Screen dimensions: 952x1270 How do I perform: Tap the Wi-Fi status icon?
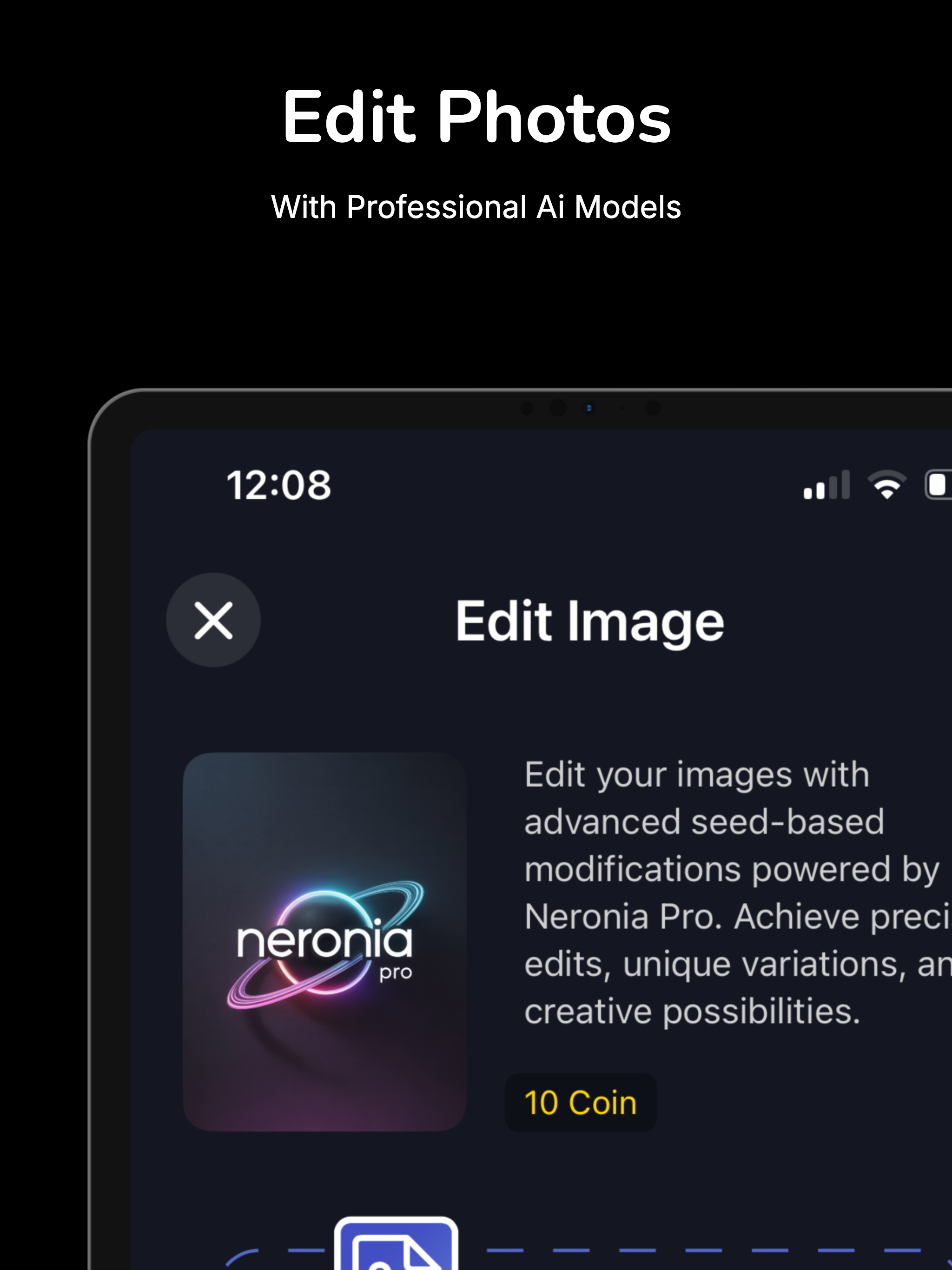(886, 484)
